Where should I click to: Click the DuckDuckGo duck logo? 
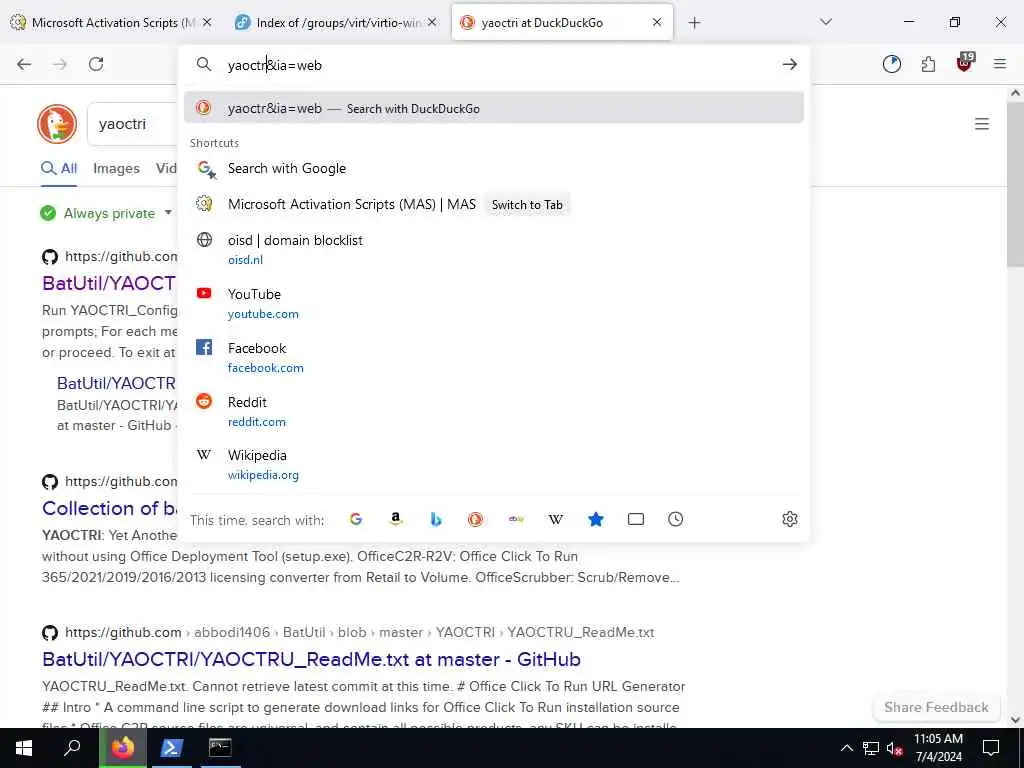(x=57, y=123)
